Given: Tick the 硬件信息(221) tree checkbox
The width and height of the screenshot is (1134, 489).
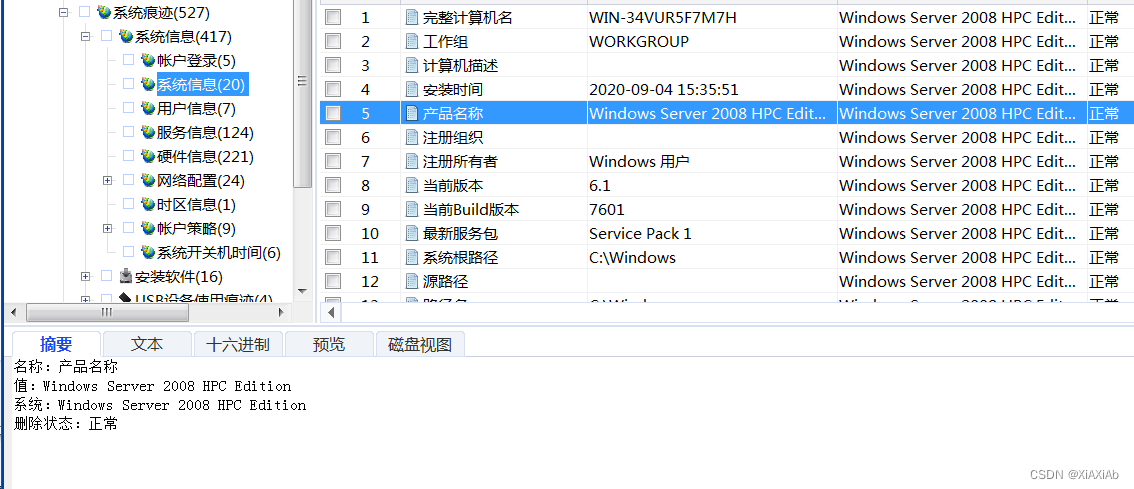Looking at the screenshot, I should pyautogui.click(x=128, y=156).
